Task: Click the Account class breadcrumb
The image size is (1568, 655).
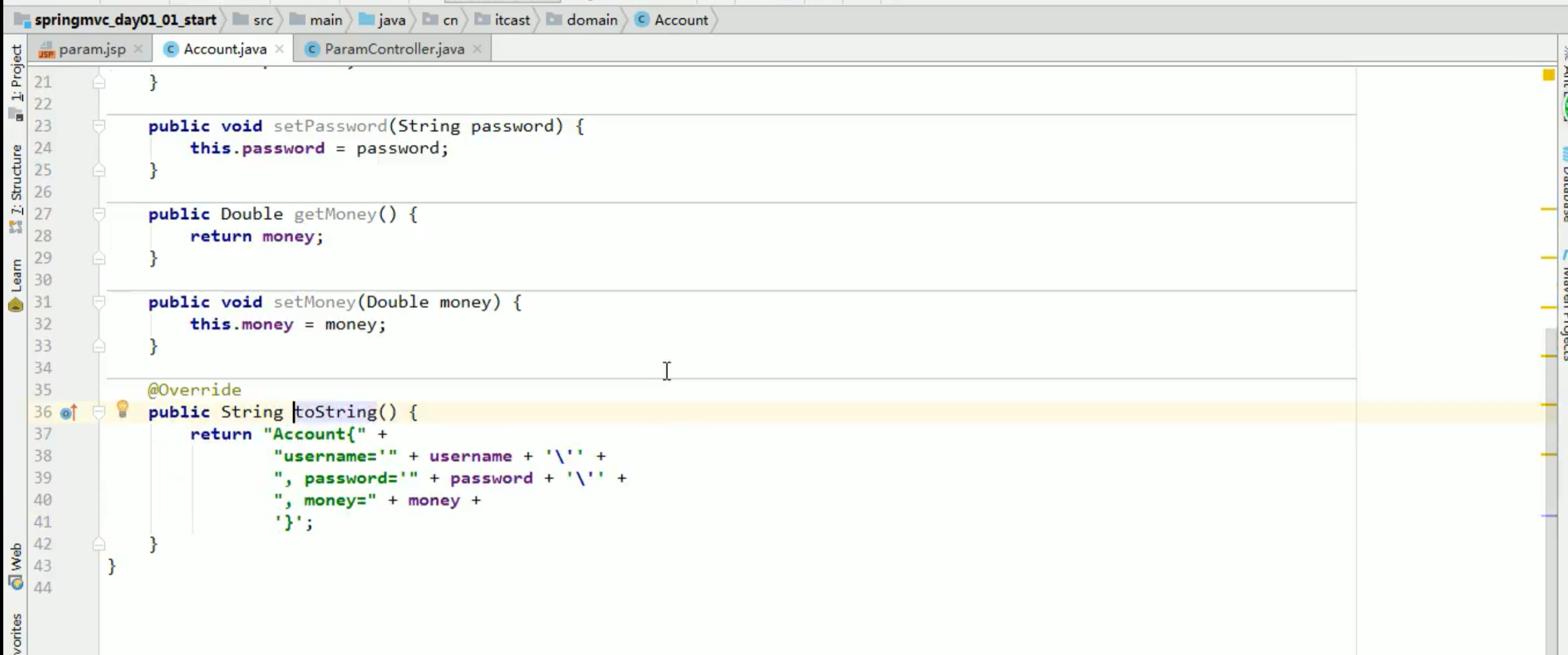Action: (680, 20)
